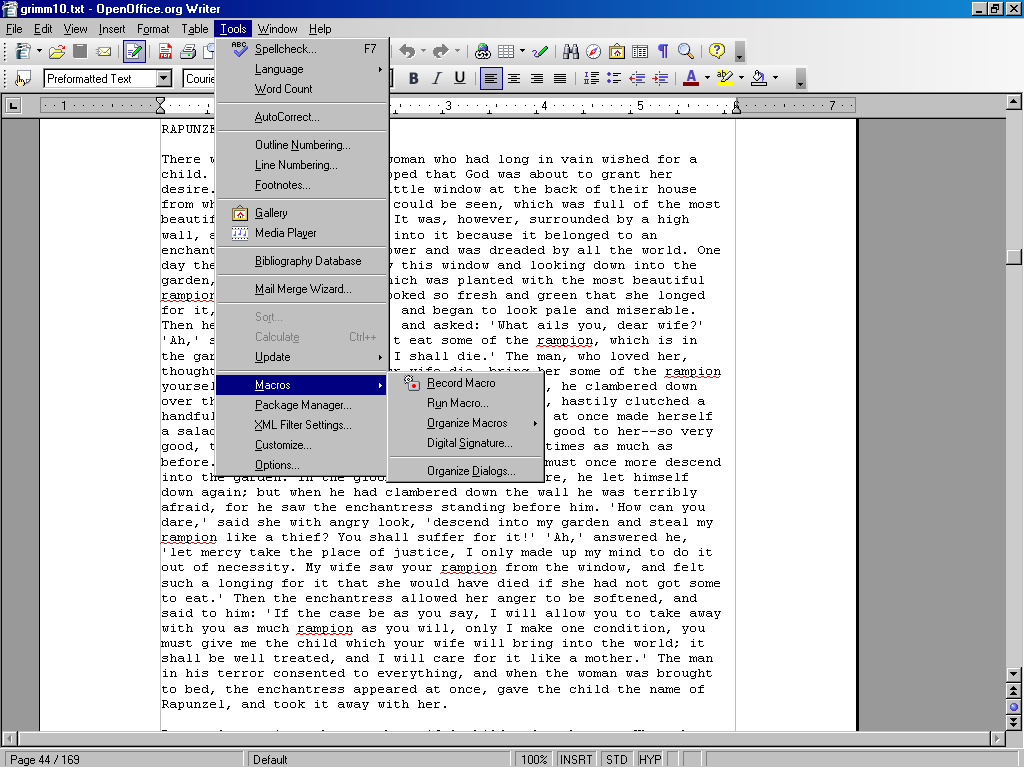Click the HYP status bar field
Viewport: 1024px width, 768px height.
click(x=650, y=760)
